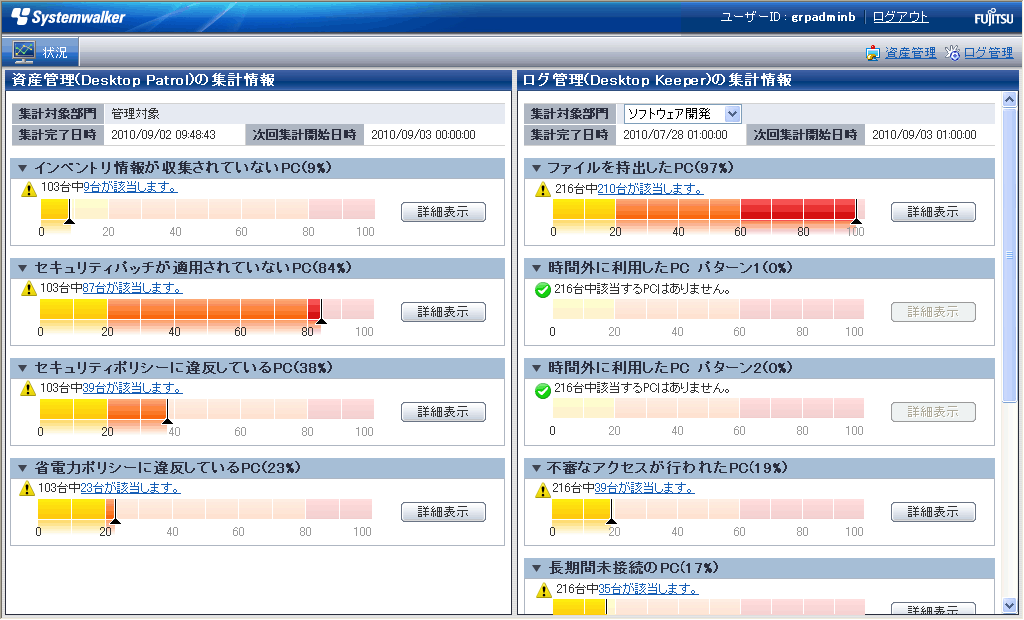1024x620 pixels.
Task: Click the ファイルを持出したPC 97% gauge bar
Action: click(x=707, y=210)
